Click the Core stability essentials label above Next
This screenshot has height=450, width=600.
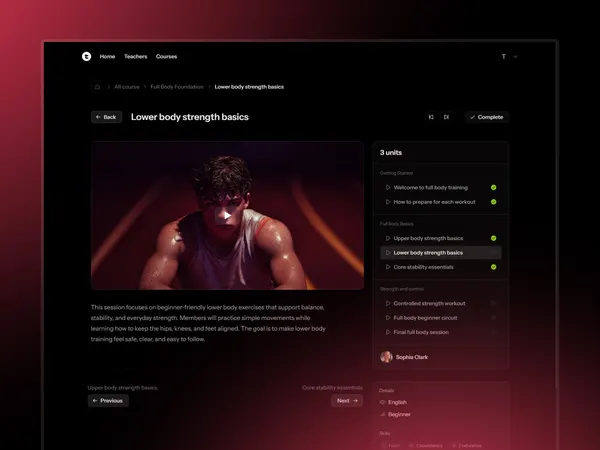coord(332,388)
